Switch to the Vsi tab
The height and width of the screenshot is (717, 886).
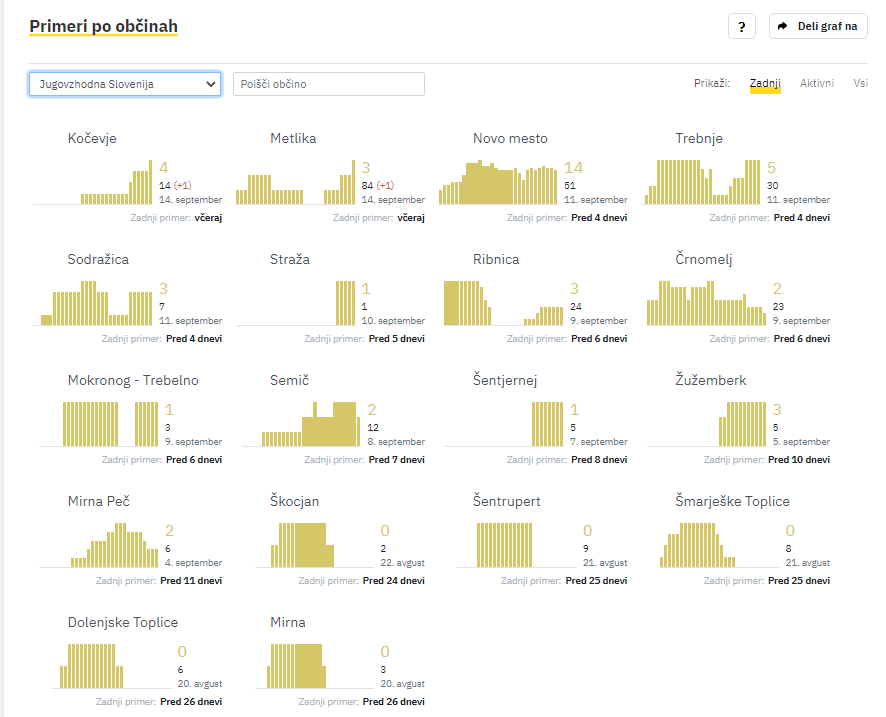(x=860, y=83)
